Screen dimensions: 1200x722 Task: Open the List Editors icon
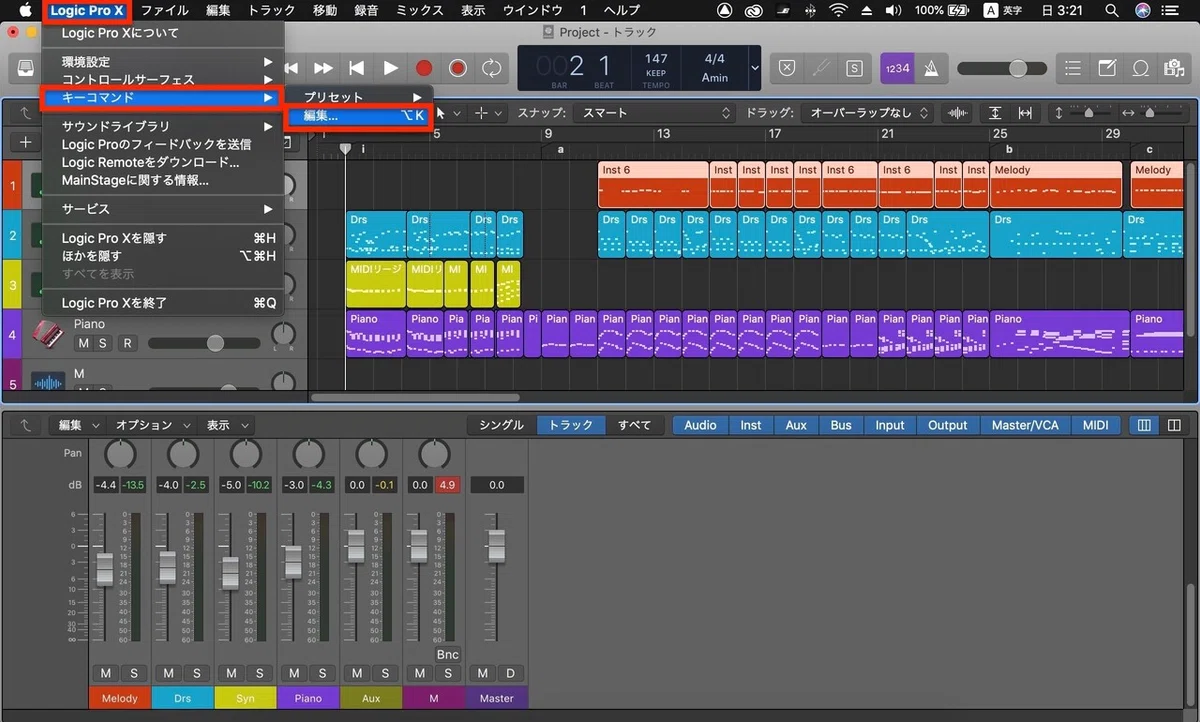click(1073, 68)
